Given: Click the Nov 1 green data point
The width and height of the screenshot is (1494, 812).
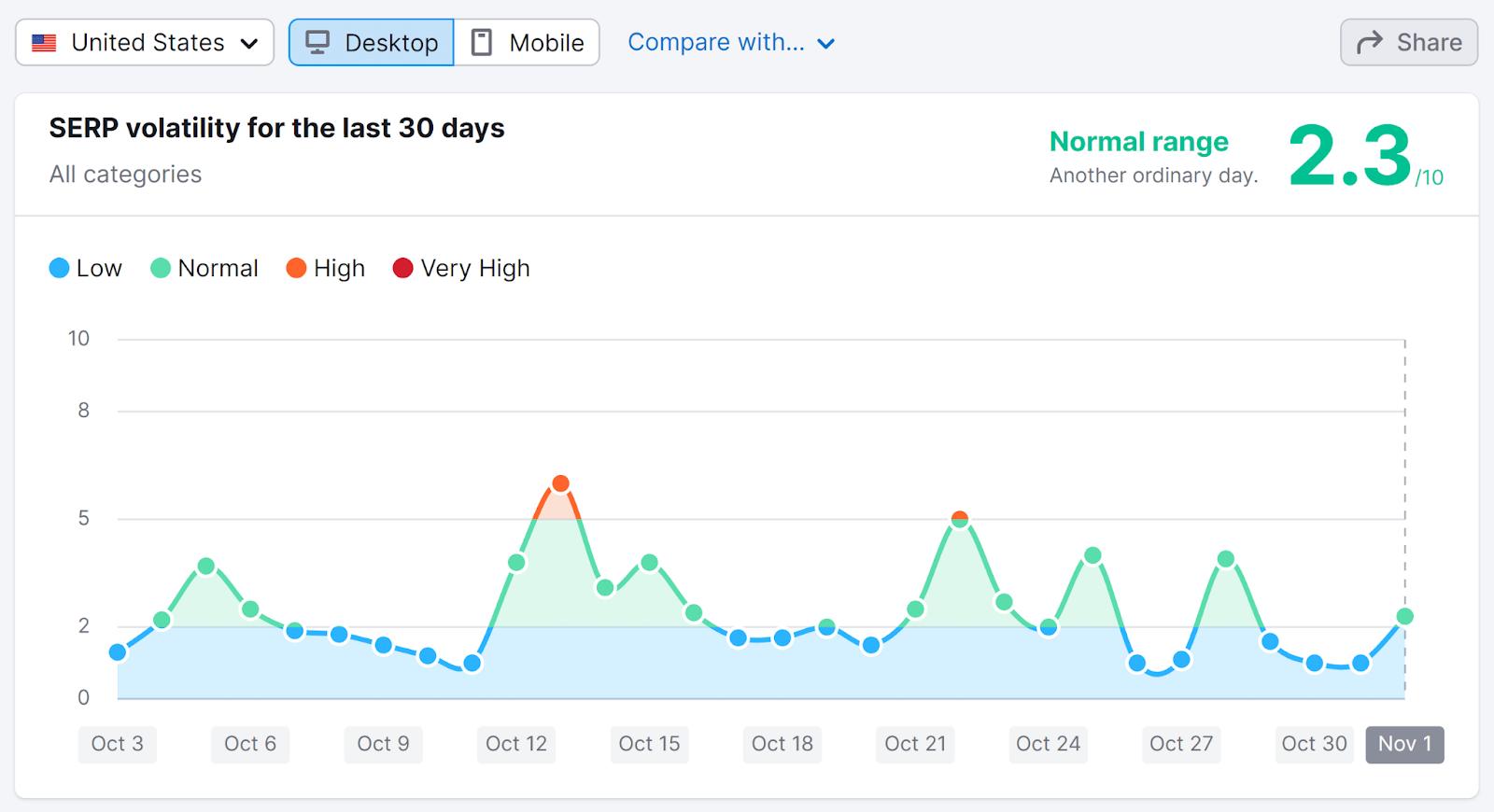Looking at the screenshot, I should [x=1404, y=616].
